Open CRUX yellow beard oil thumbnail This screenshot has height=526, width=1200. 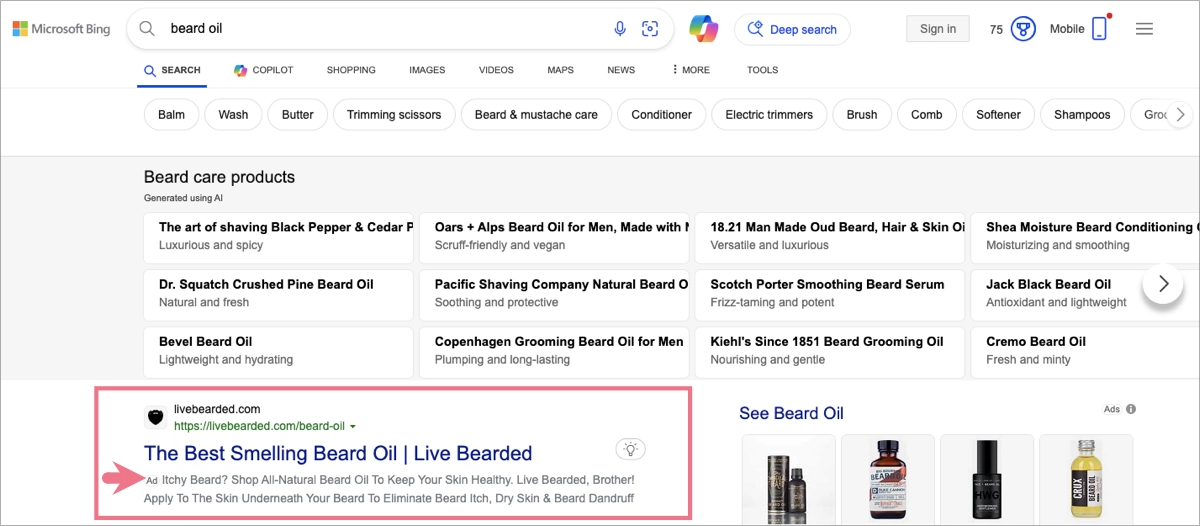1086,481
